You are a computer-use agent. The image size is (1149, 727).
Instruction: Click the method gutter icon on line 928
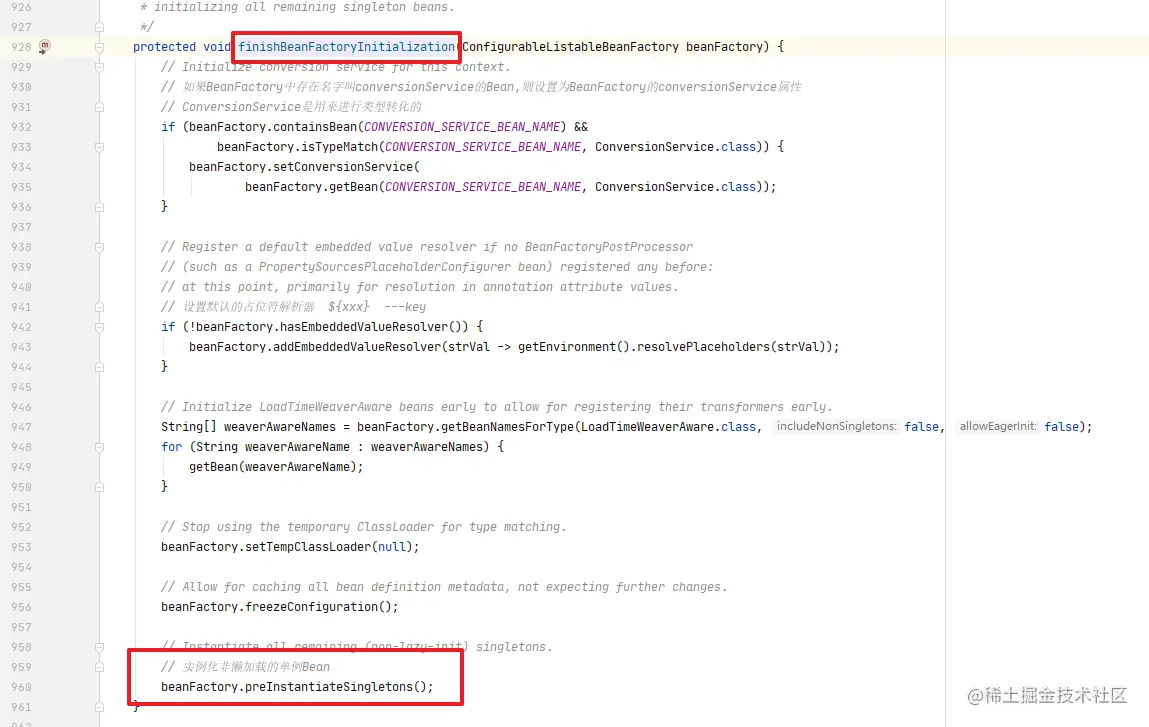click(x=45, y=46)
